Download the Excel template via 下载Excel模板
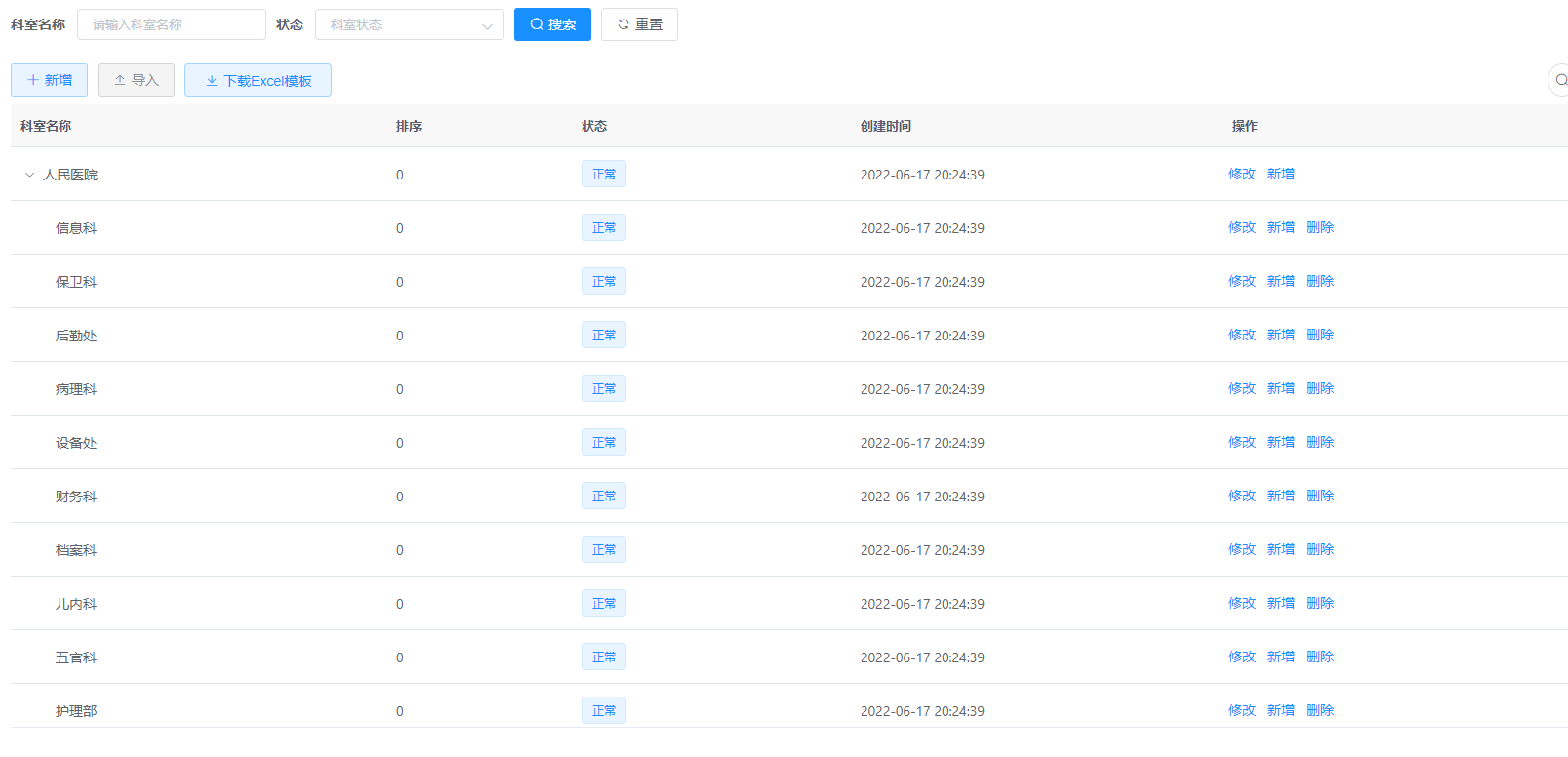 (x=258, y=80)
